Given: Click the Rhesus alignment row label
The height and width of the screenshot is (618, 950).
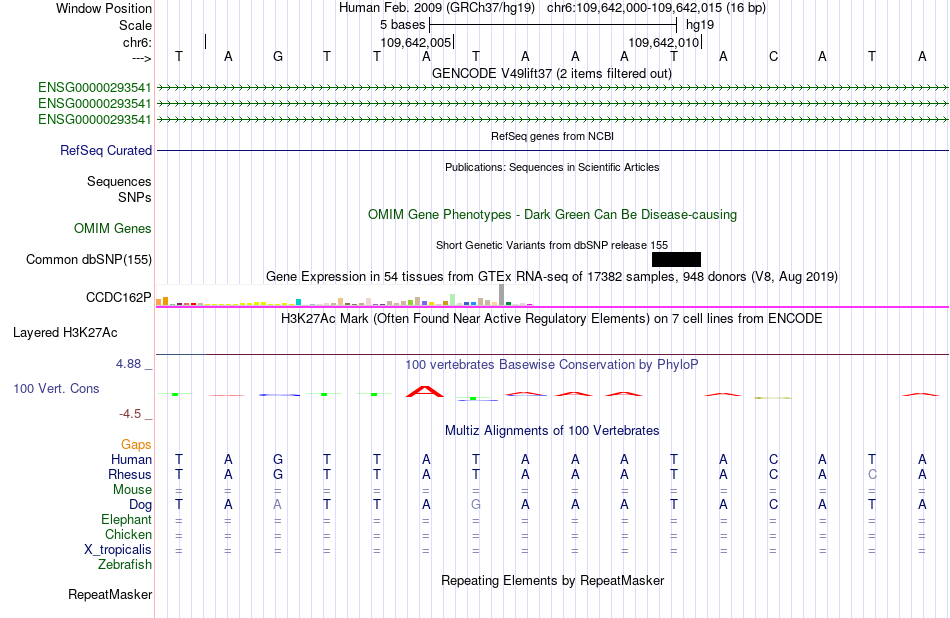Looking at the screenshot, I should pos(130,474).
